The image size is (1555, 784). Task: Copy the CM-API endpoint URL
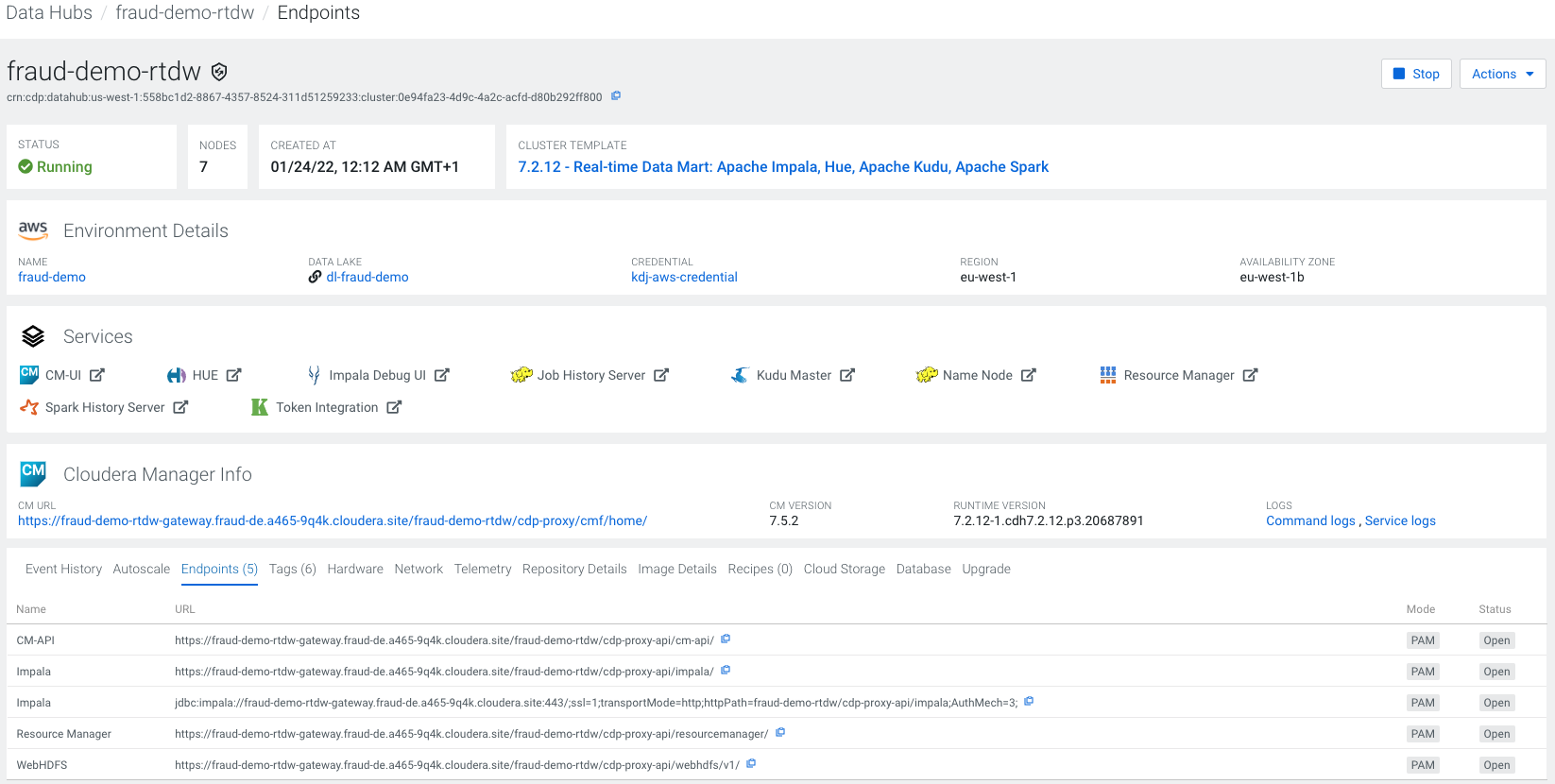(726, 639)
